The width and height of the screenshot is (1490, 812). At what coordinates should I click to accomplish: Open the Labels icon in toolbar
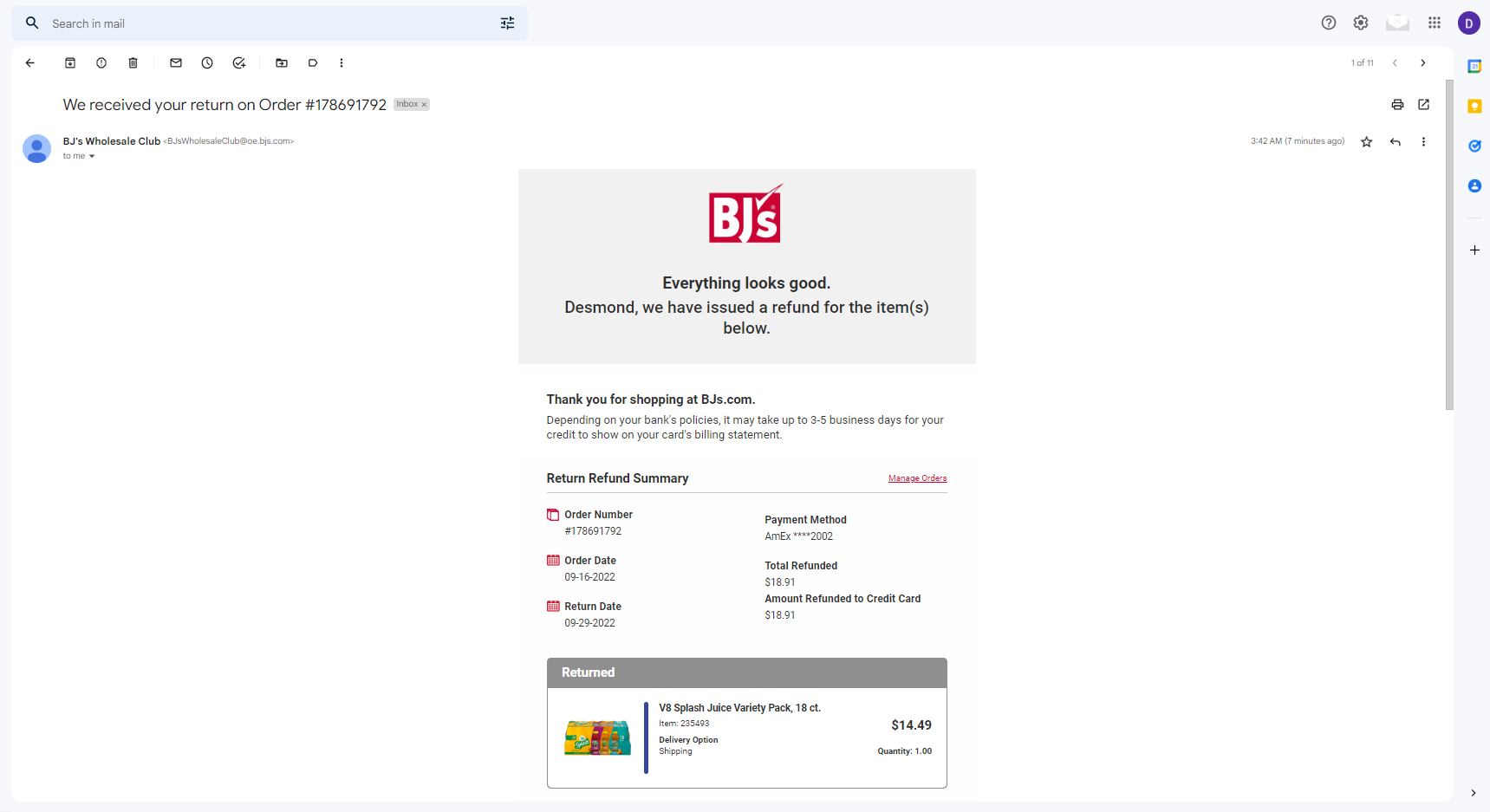tap(313, 63)
